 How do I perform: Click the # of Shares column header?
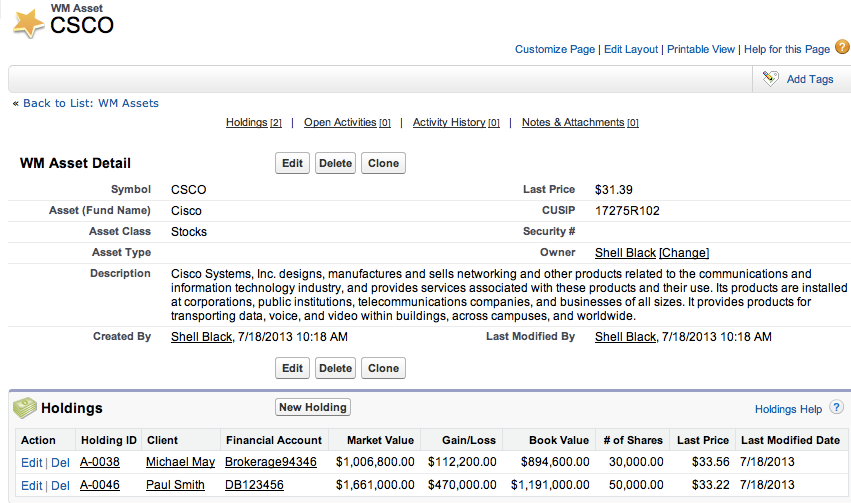633,440
